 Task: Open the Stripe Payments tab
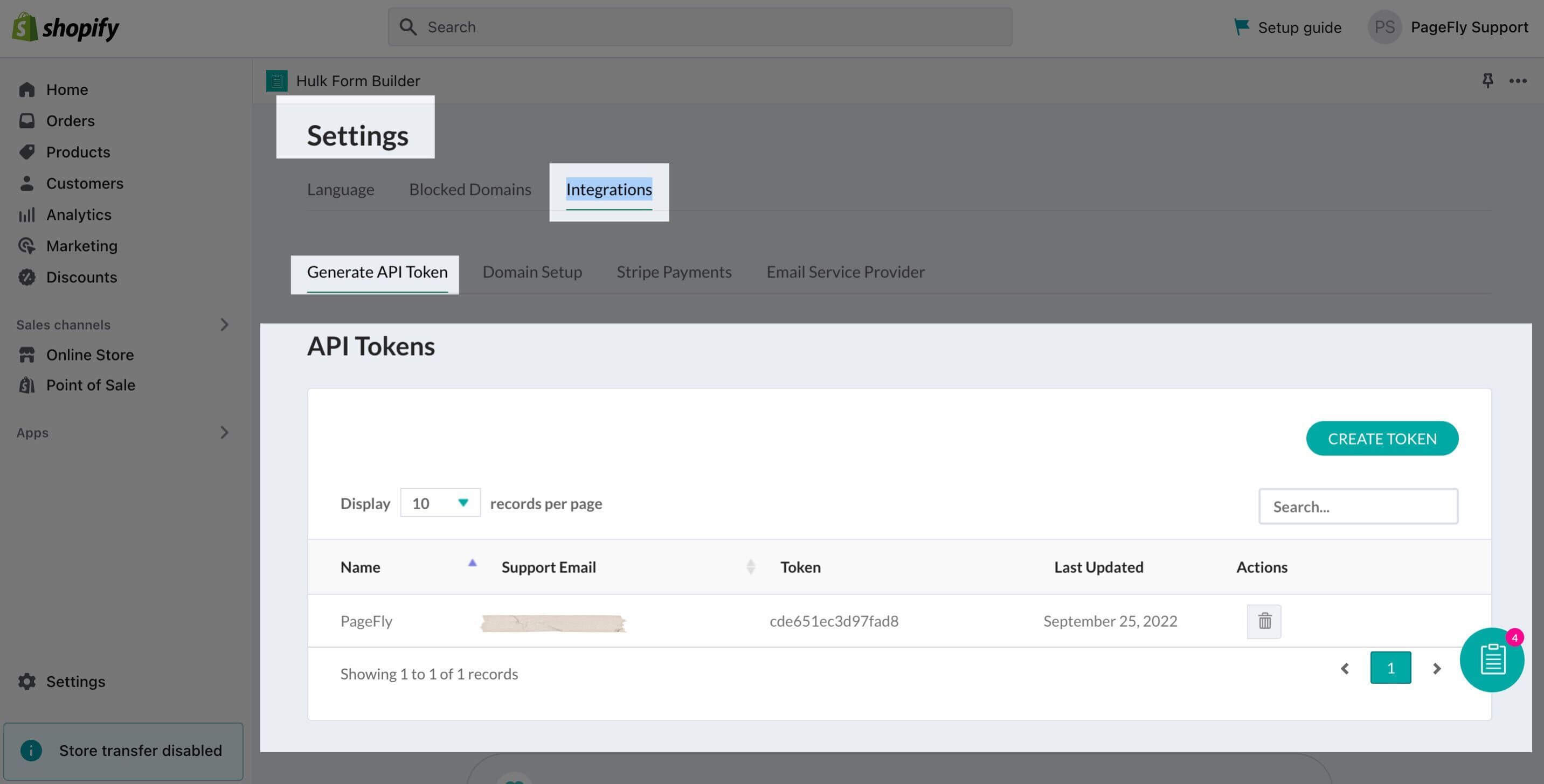(x=674, y=272)
